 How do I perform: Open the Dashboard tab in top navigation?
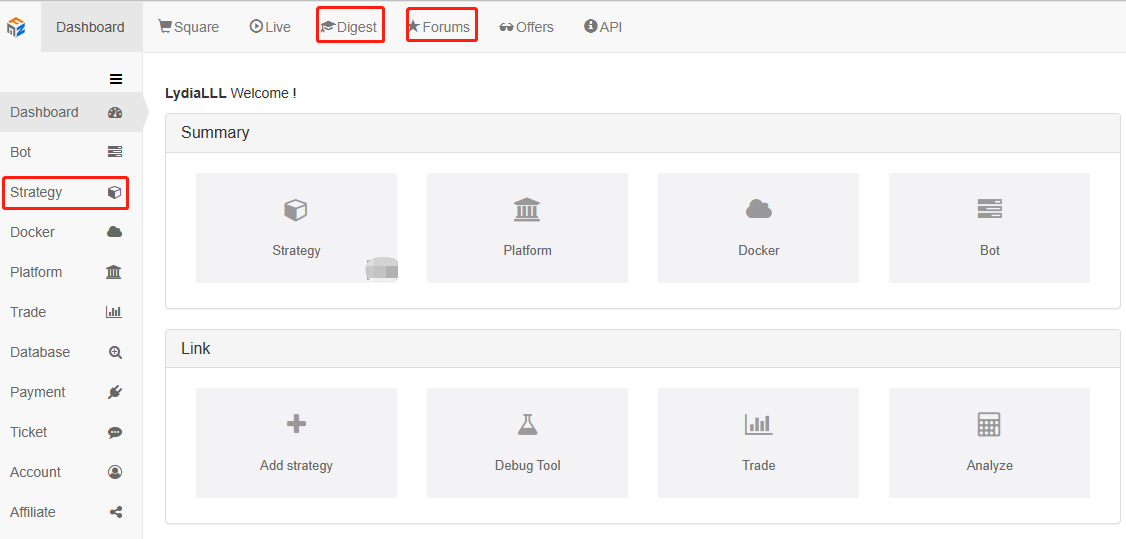pos(90,27)
